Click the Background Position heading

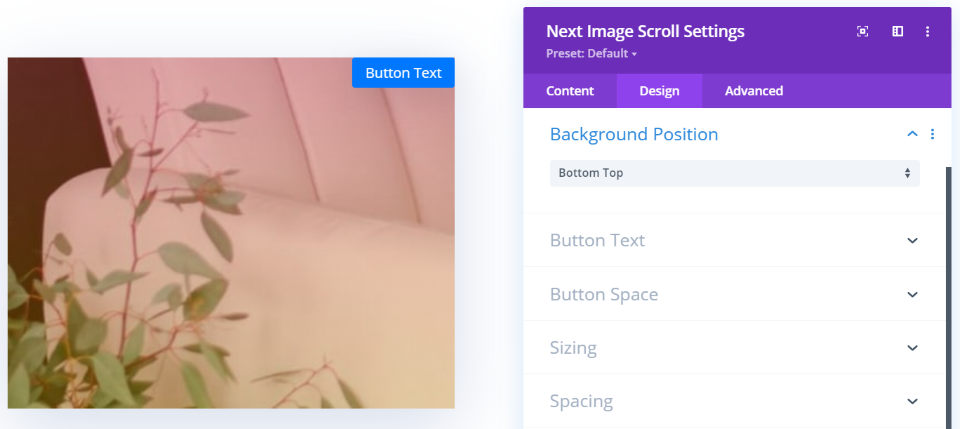coord(634,134)
